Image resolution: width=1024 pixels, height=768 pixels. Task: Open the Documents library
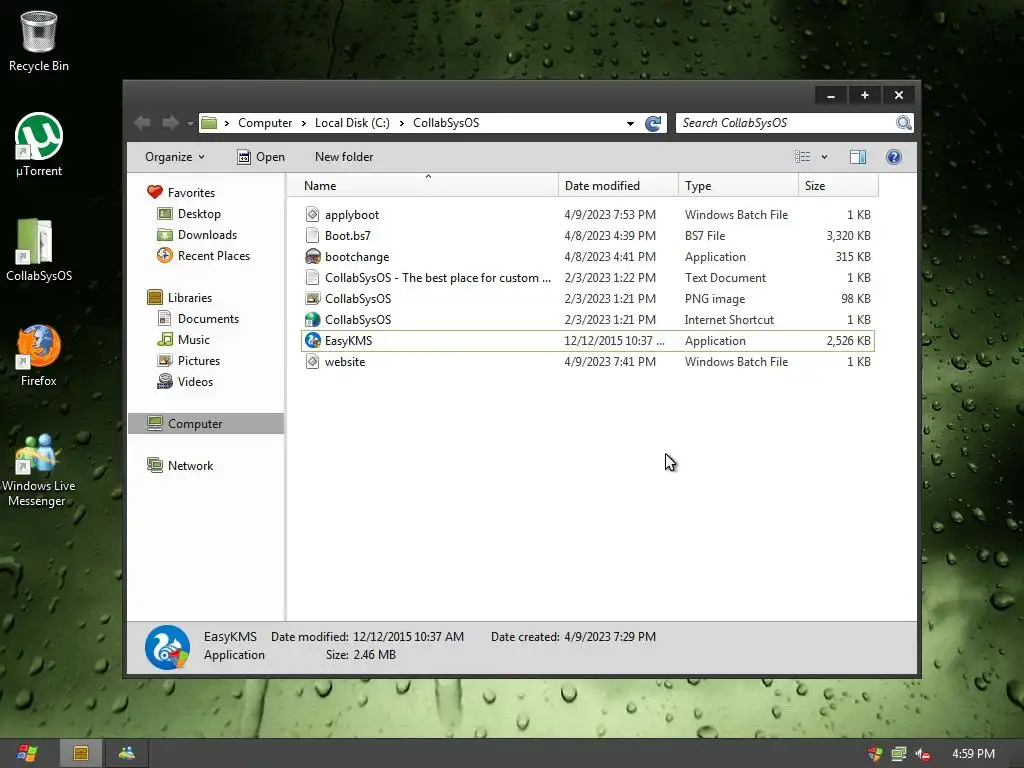point(199,319)
